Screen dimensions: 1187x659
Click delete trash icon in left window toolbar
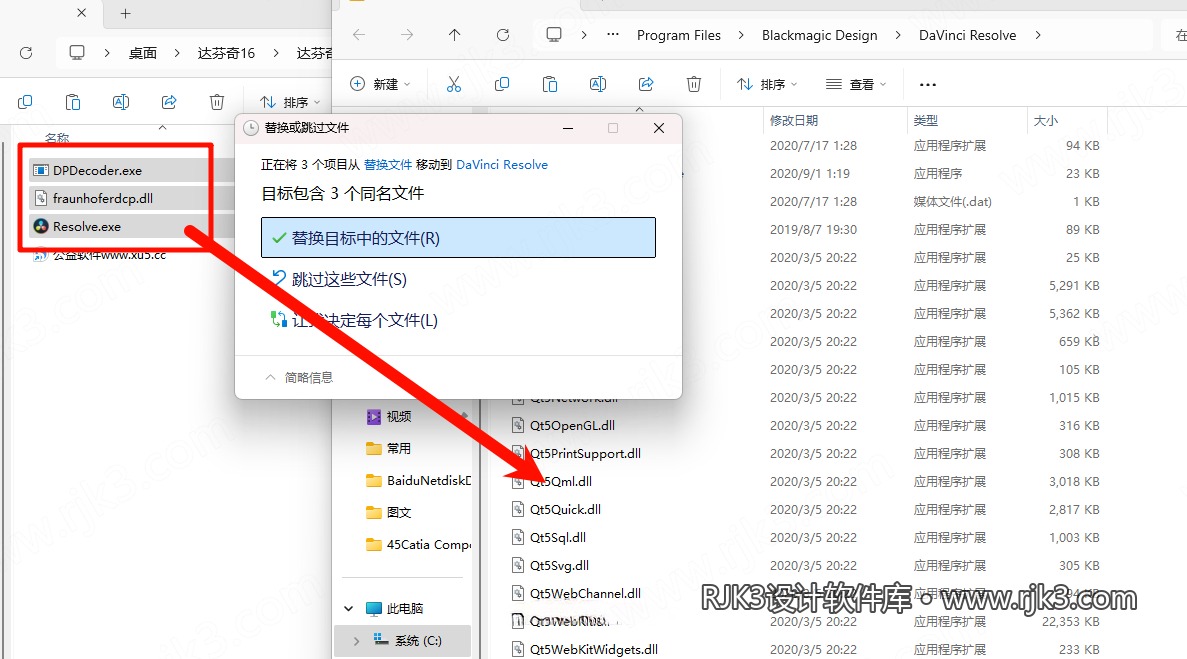[217, 101]
